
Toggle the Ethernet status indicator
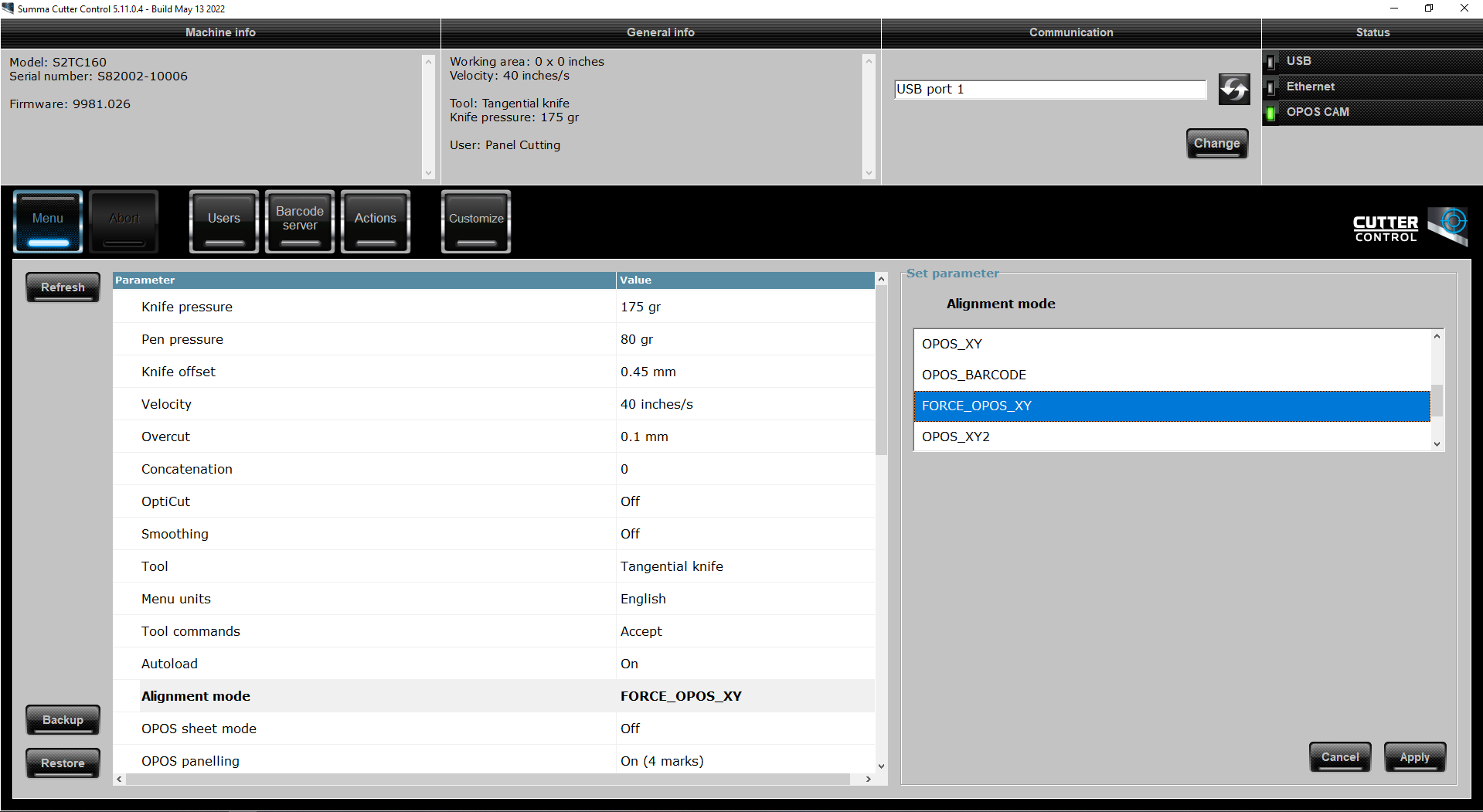1270,87
